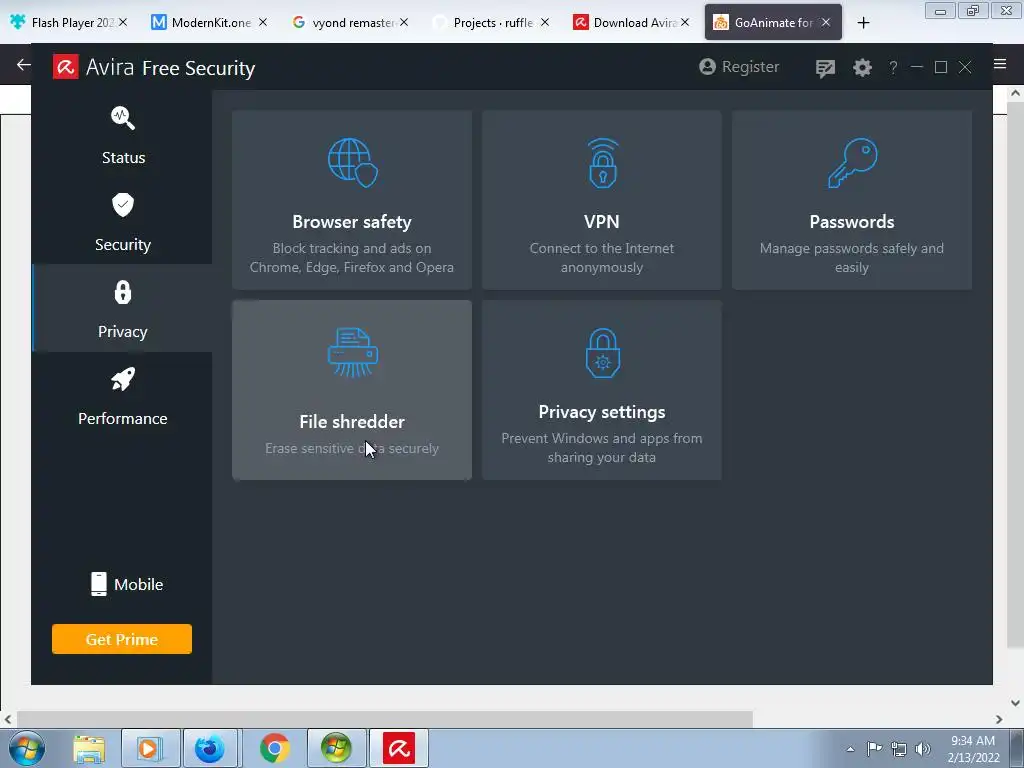Close the ModernKit.one tab
This screenshot has height=768, width=1024.
coord(263,22)
